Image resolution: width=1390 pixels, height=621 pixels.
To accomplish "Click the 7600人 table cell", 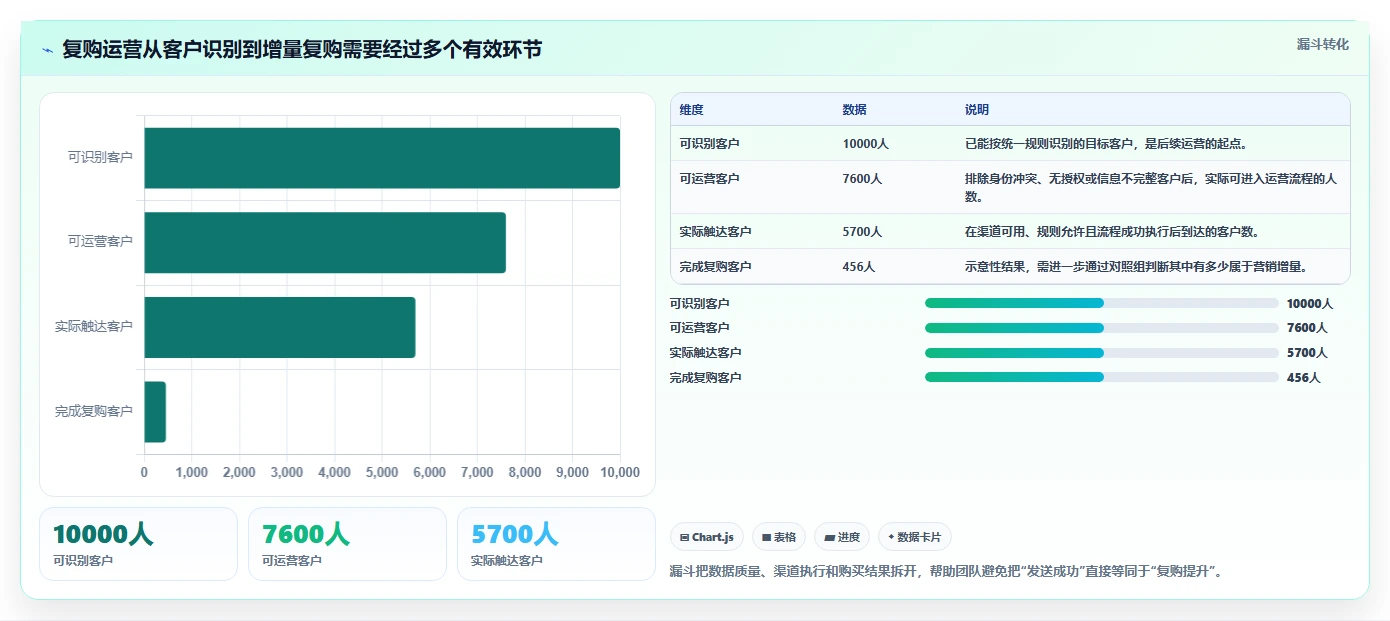I will 863,179.
